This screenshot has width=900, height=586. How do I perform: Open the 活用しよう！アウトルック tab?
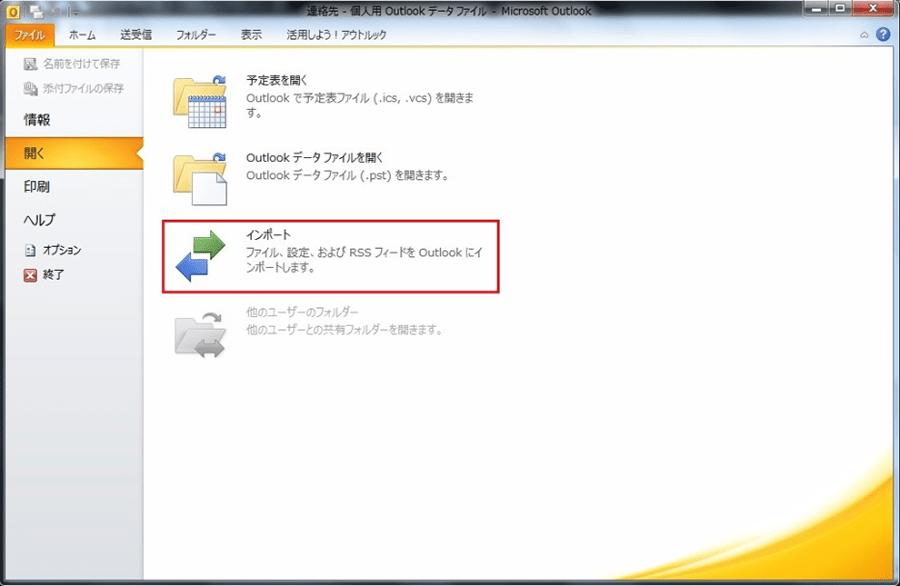(336, 35)
